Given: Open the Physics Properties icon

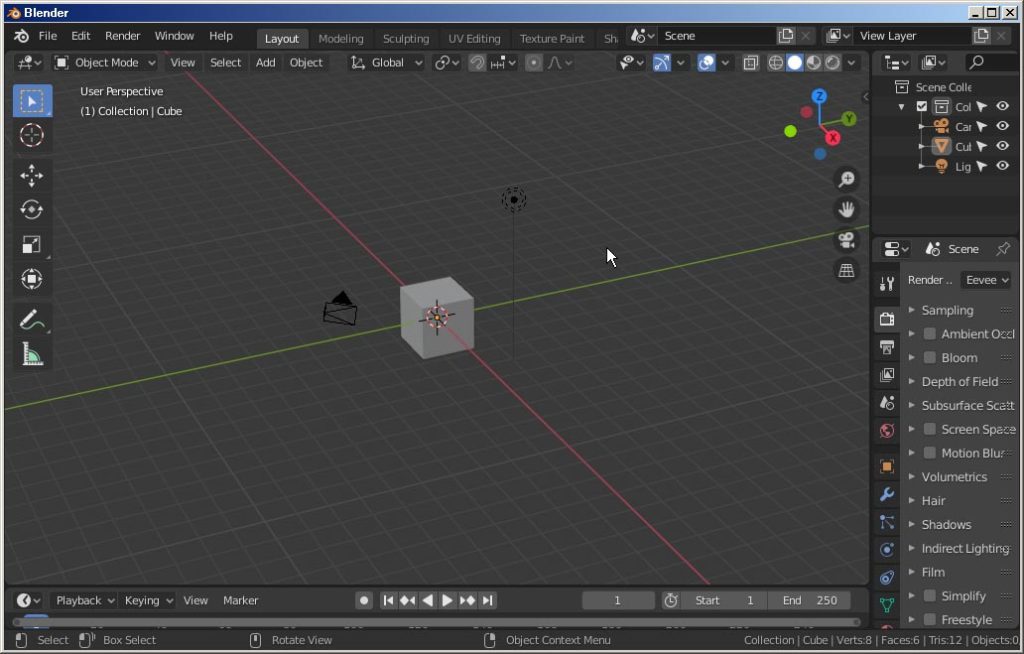Looking at the screenshot, I should pos(886,549).
